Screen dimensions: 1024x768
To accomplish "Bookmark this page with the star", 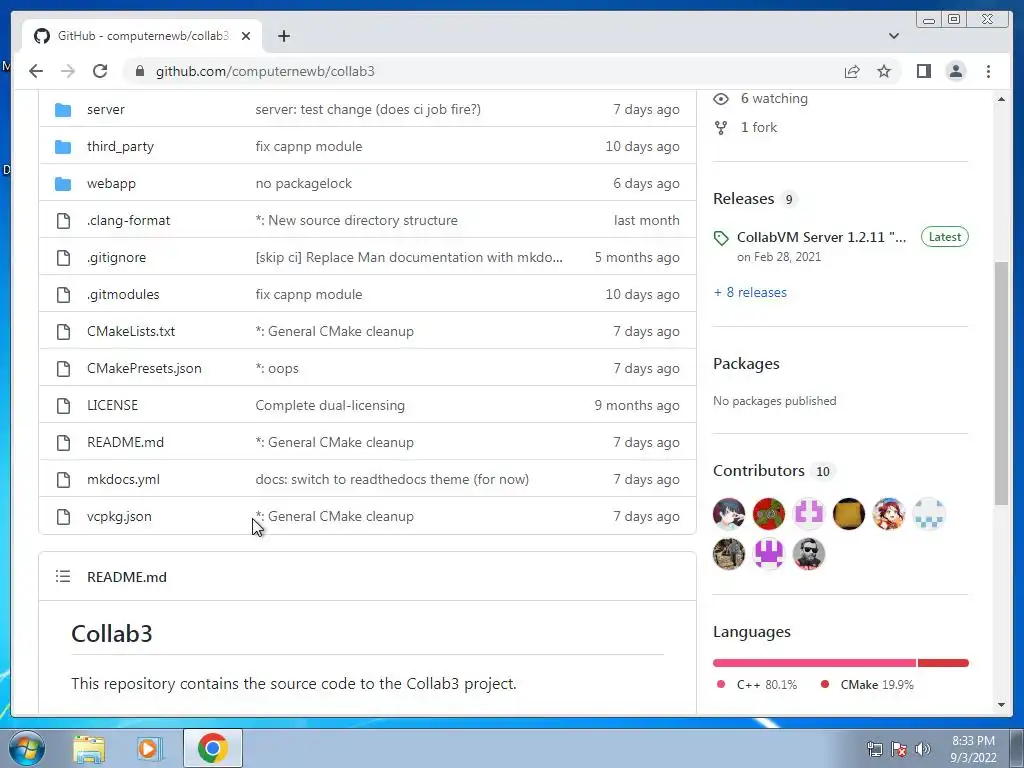I will pyautogui.click(x=884, y=71).
